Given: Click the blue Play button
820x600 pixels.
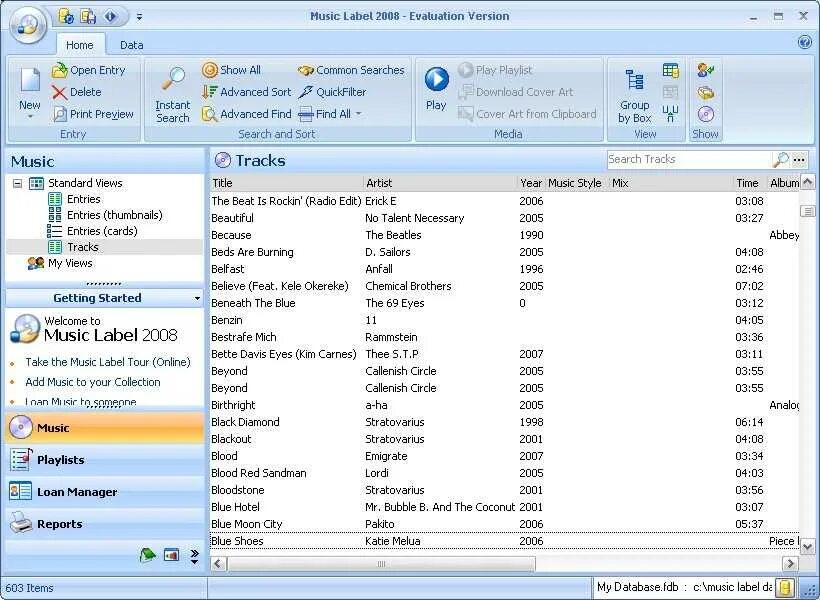Looking at the screenshot, I should click(x=436, y=79).
